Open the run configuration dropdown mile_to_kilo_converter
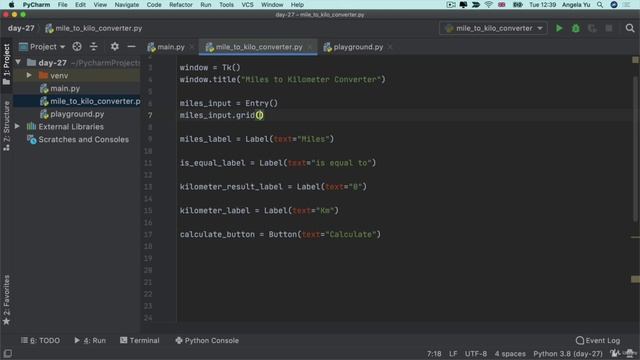Image resolution: width=640 pixels, height=360 pixels. tap(493, 28)
